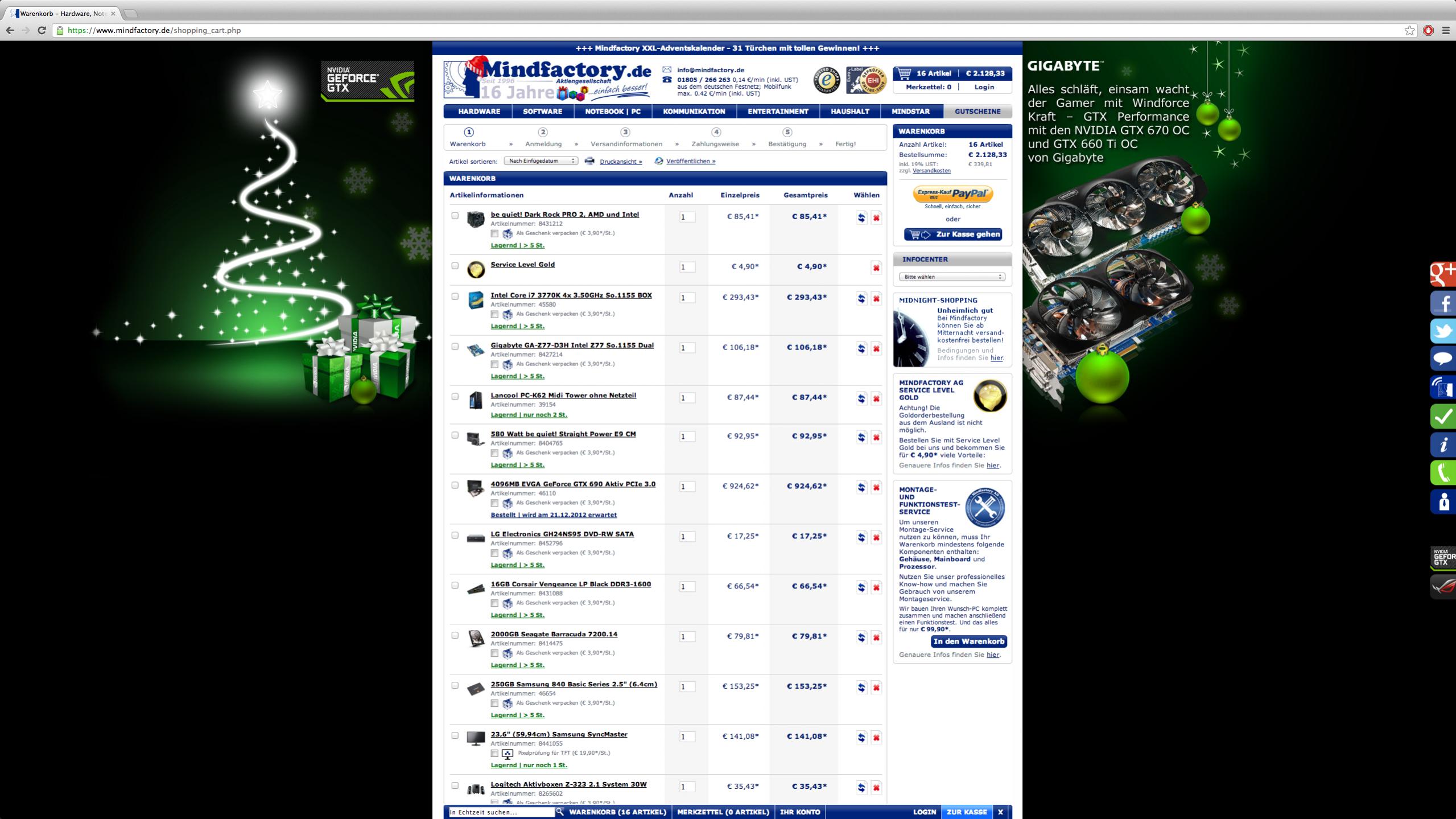Click the green checkmark side button
The width and height of the screenshot is (1456, 819).
[x=1443, y=416]
